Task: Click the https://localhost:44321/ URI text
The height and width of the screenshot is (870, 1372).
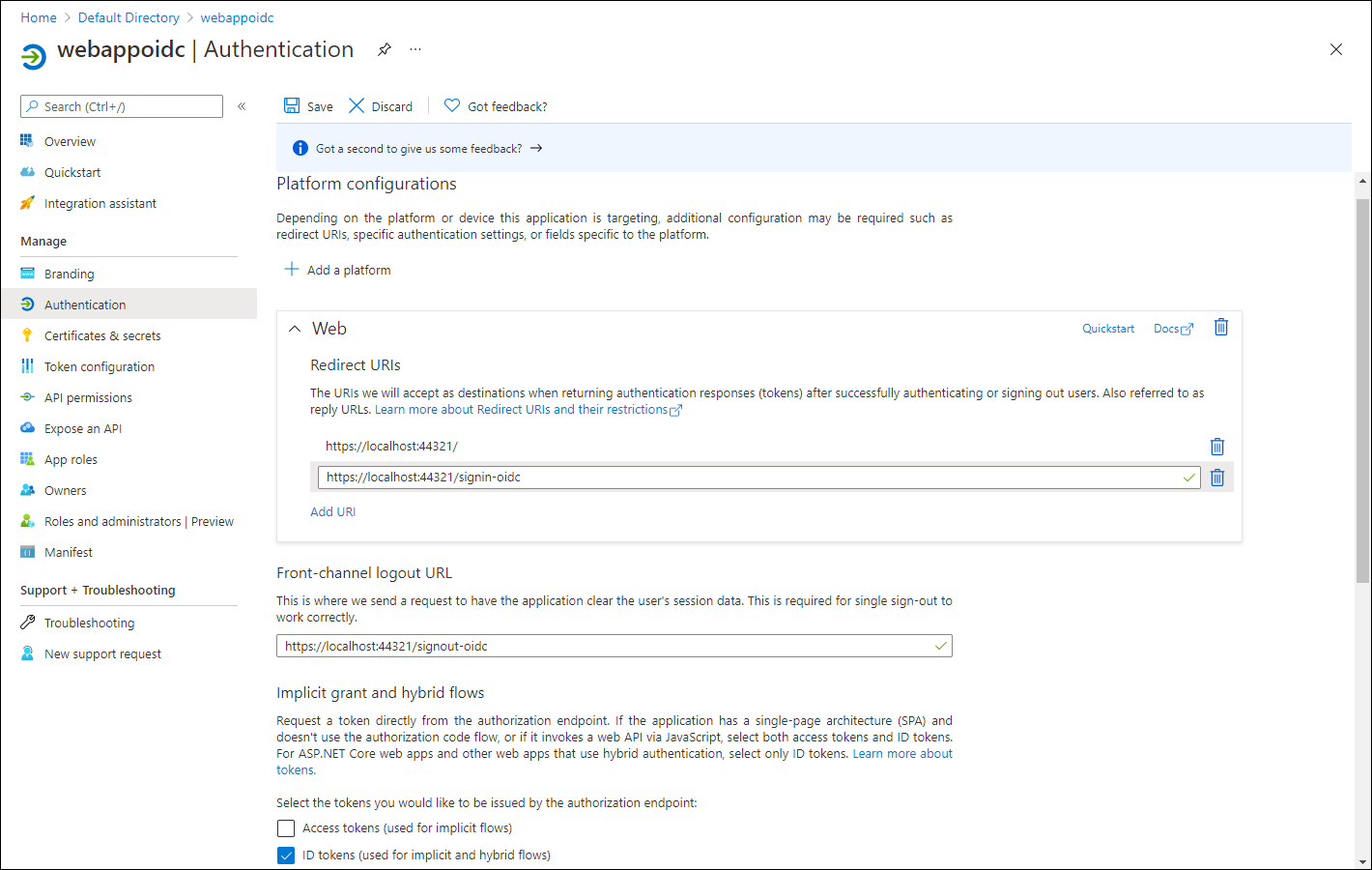Action: [391, 446]
